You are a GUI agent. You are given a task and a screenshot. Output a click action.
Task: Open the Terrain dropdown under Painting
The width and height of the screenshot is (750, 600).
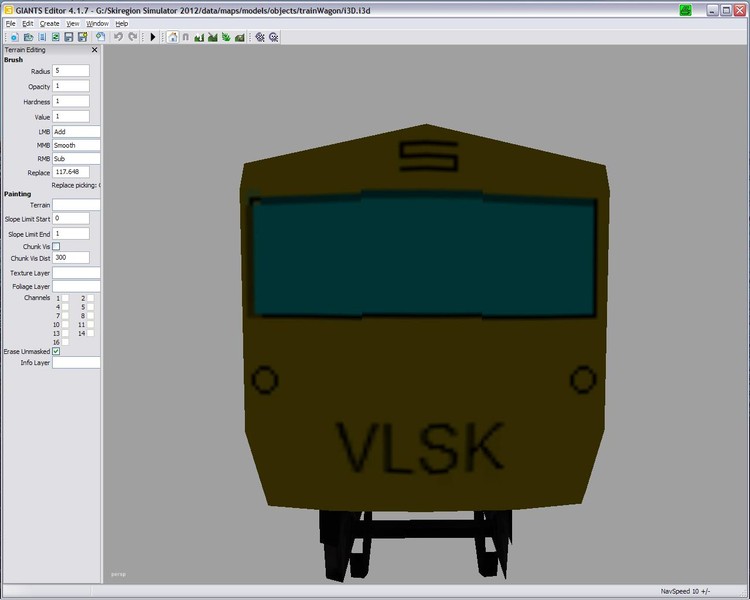coord(76,205)
